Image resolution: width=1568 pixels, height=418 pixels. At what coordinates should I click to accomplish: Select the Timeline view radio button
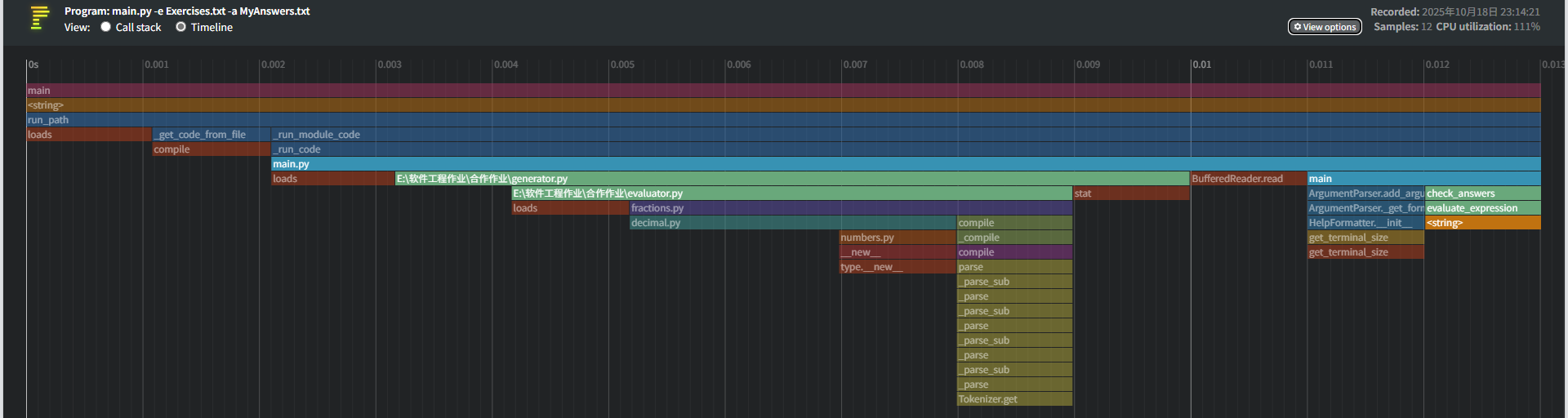(x=180, y=27)
